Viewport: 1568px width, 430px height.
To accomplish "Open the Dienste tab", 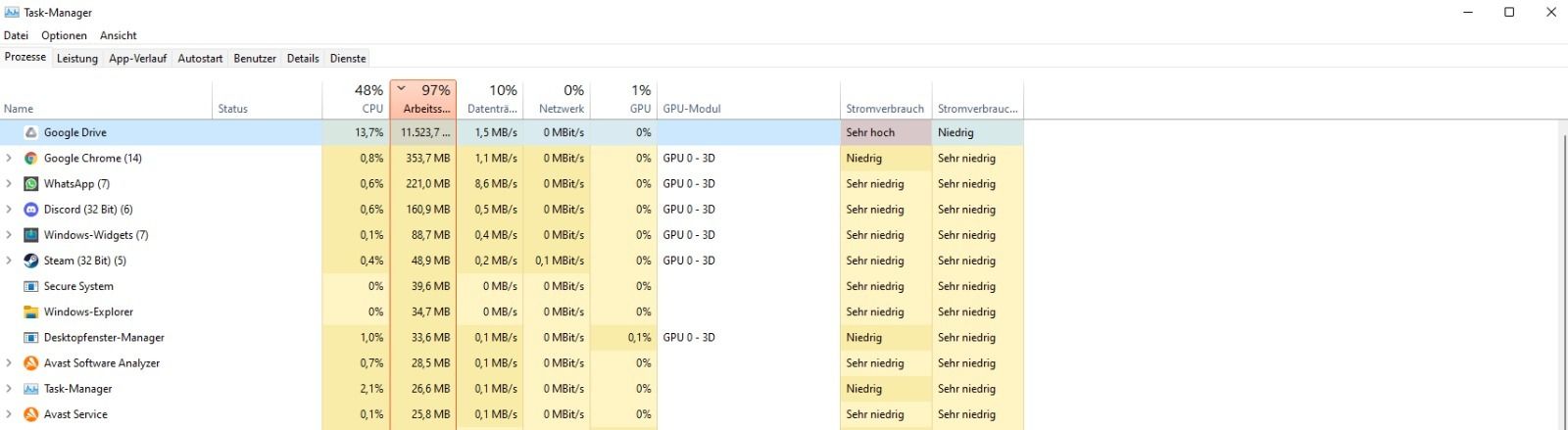I will click(348, 59).
